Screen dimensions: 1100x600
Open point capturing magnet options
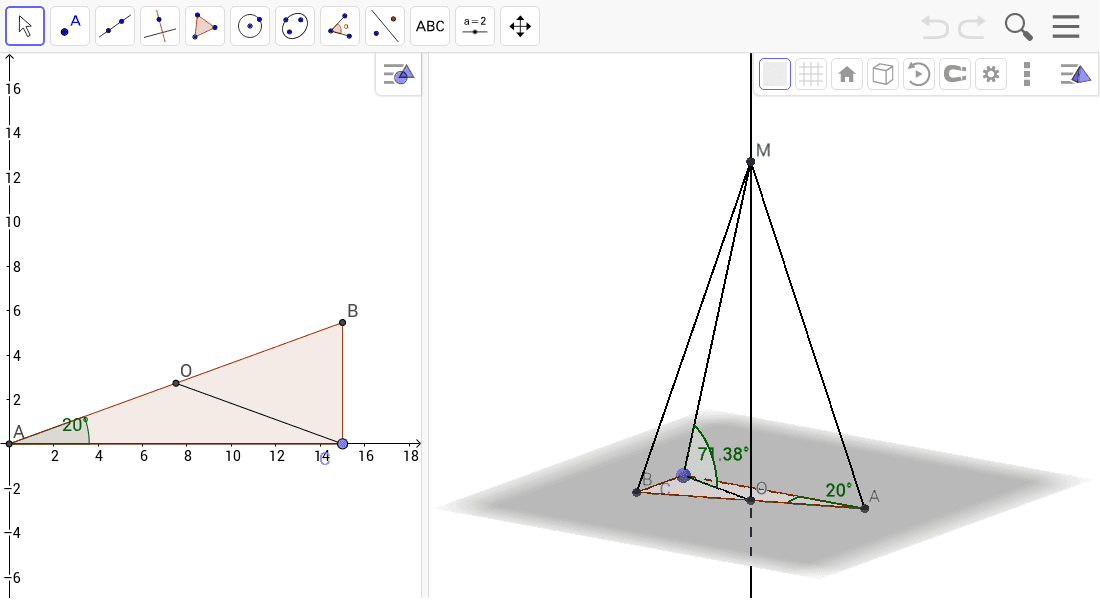point(955,74)
